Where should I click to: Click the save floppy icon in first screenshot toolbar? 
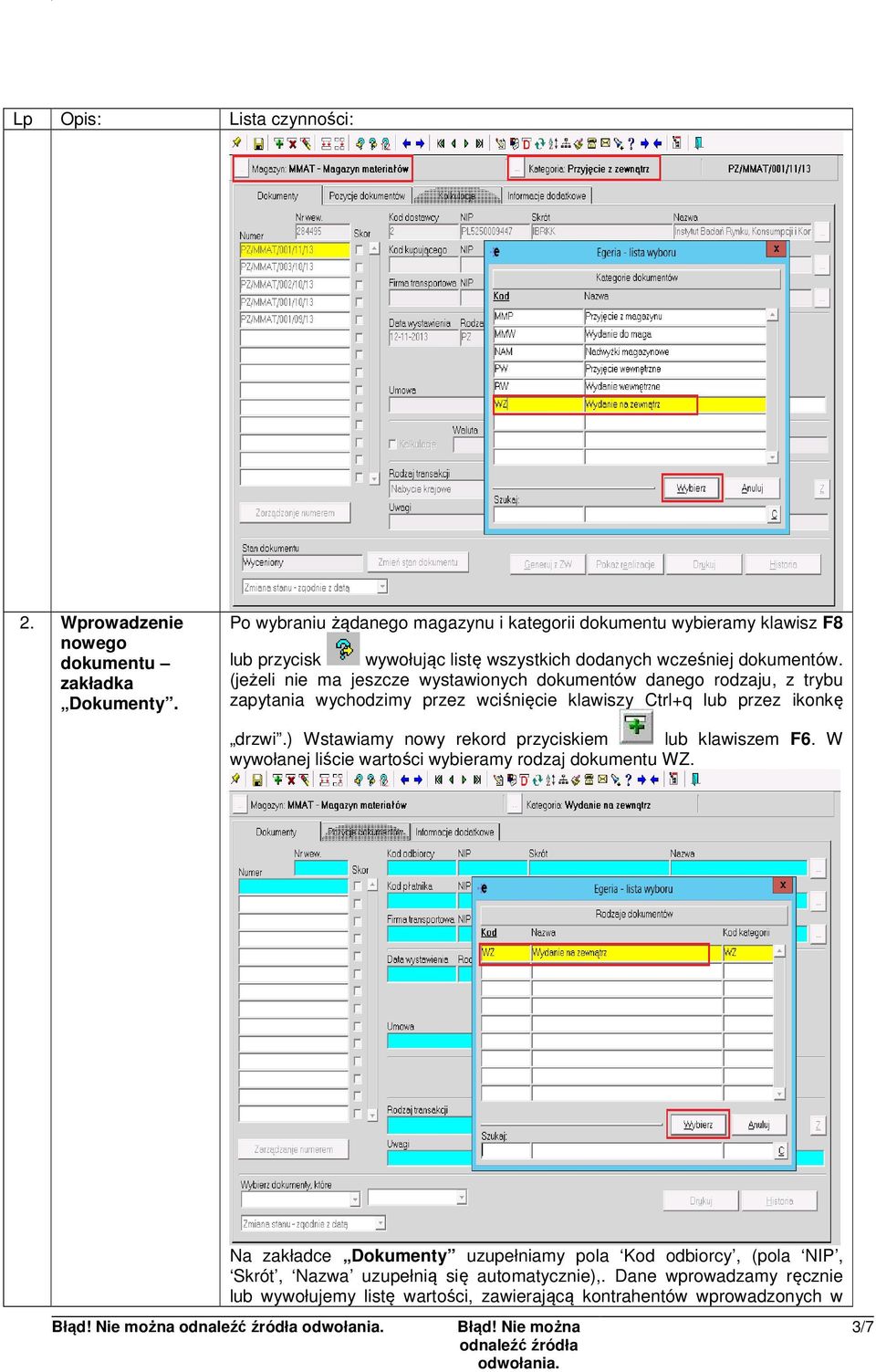tap(259, 143)
